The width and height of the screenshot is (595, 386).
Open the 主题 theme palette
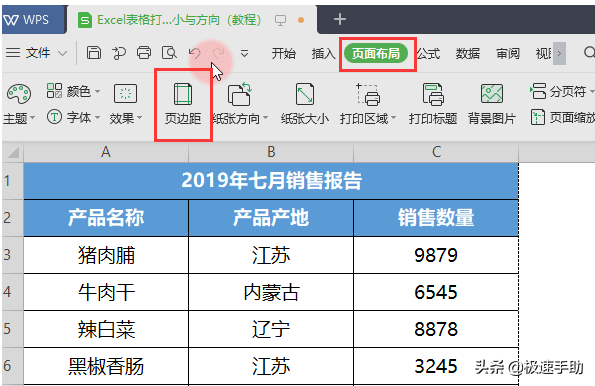(19, 104)
